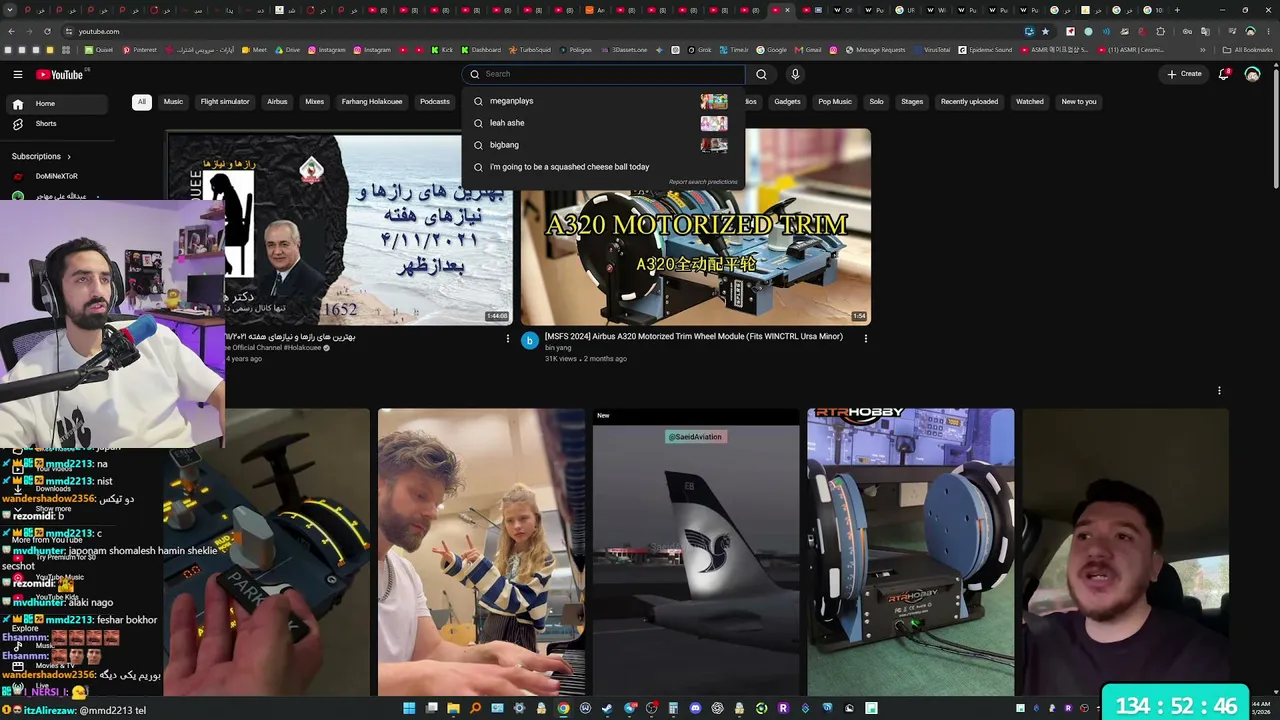
Task: Click the YouTube logo
Action: pyautogui.click(x=60, y=74)
